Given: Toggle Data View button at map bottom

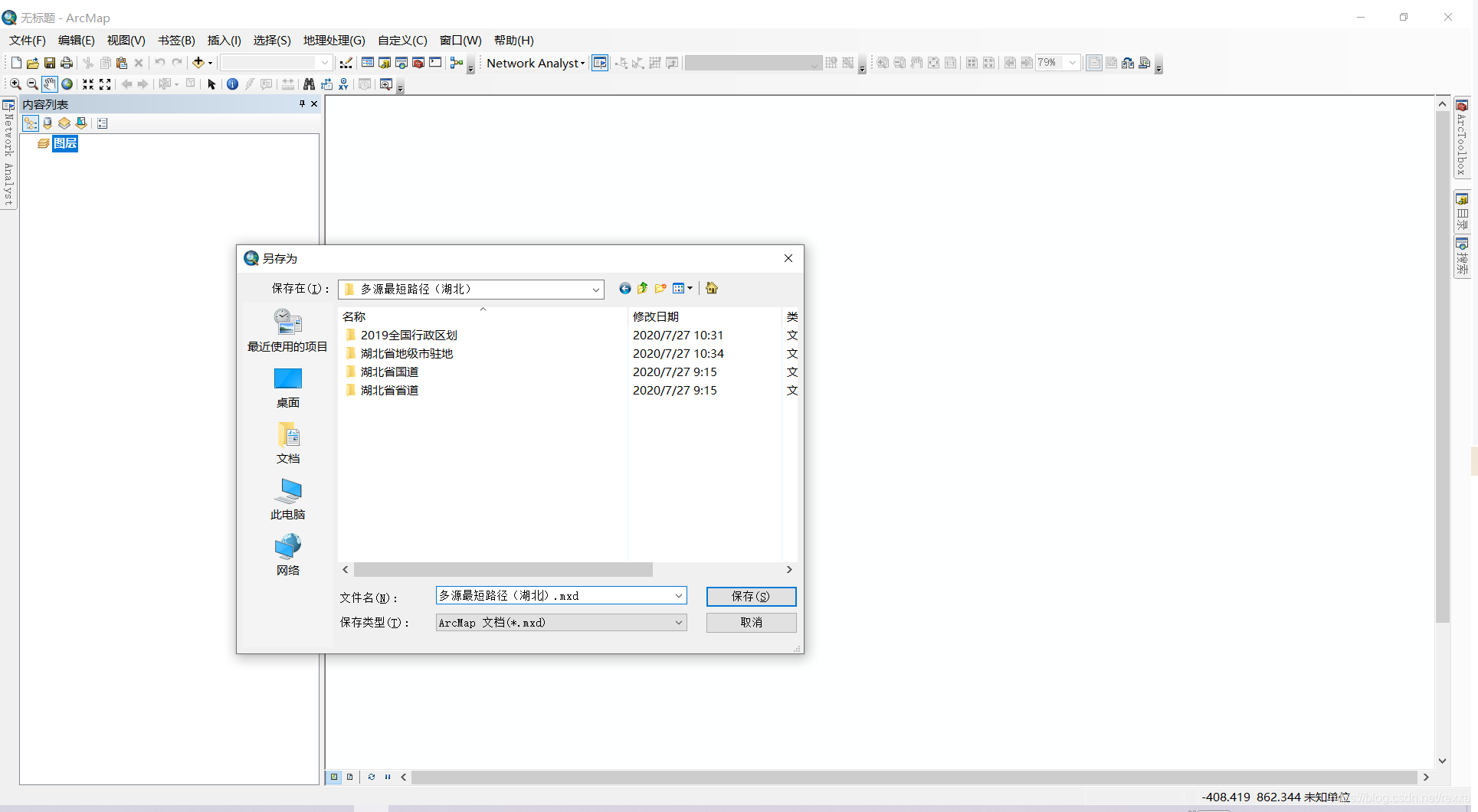Looking at the screenshot, I should click(x=334, y=777).
